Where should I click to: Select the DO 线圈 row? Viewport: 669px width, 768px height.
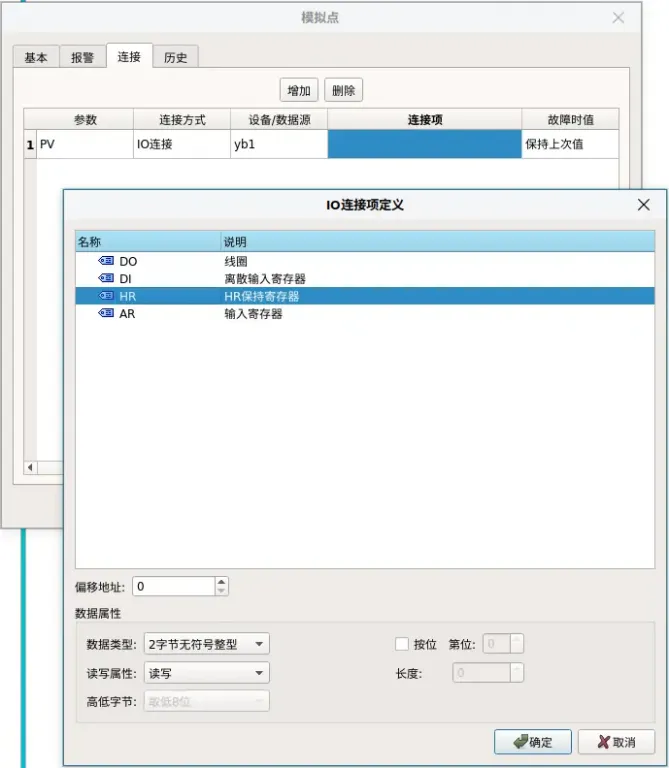click(x=365, y=261)
